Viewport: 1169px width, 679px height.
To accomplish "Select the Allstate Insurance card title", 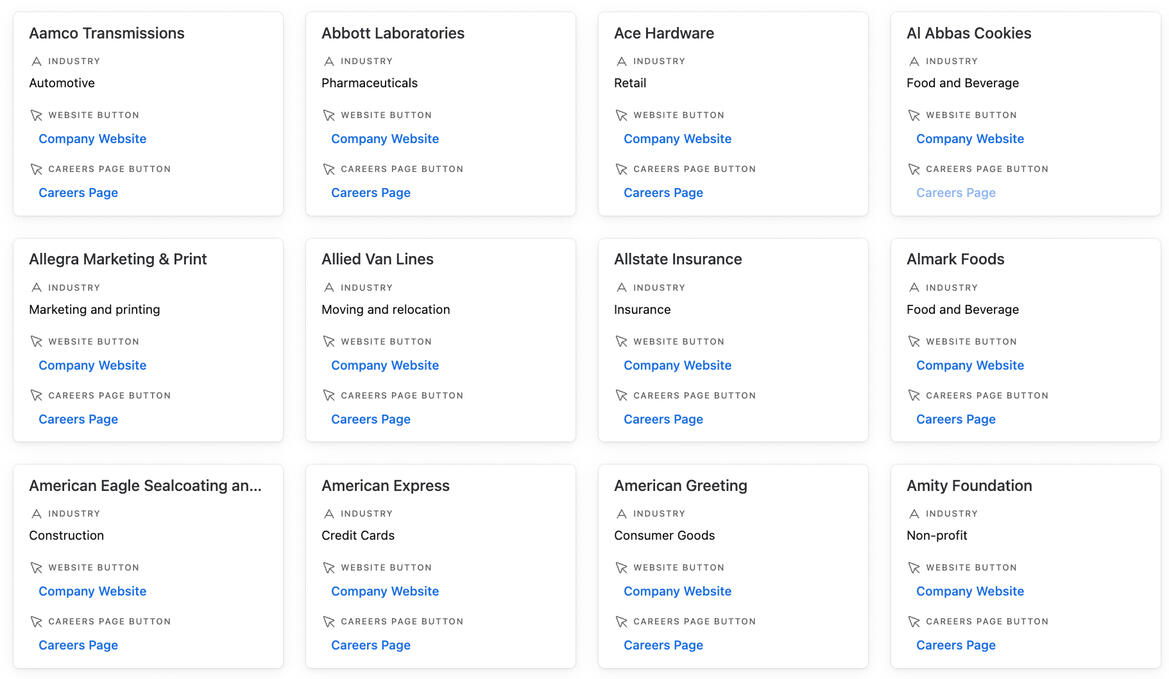I will click(677, 259).
